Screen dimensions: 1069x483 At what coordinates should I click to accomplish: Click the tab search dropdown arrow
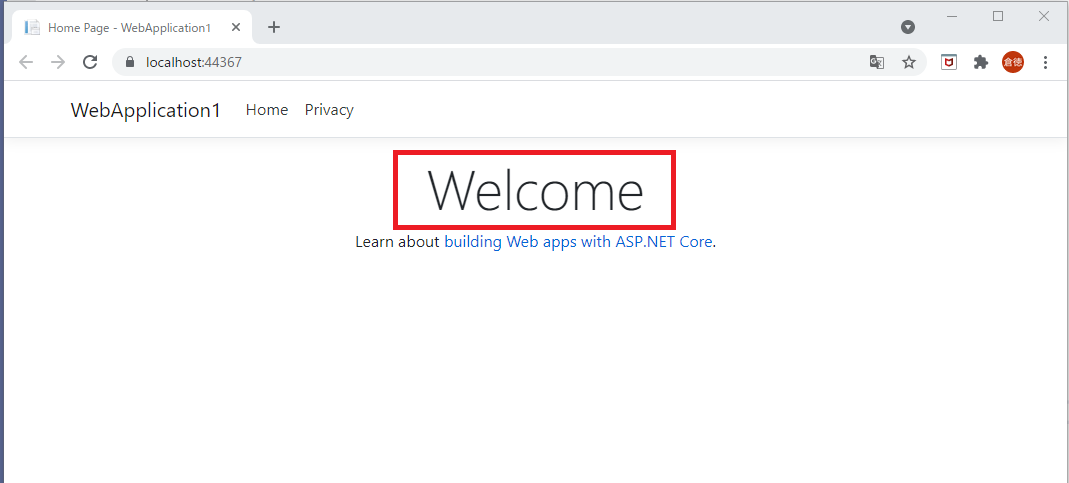[907, 27]
